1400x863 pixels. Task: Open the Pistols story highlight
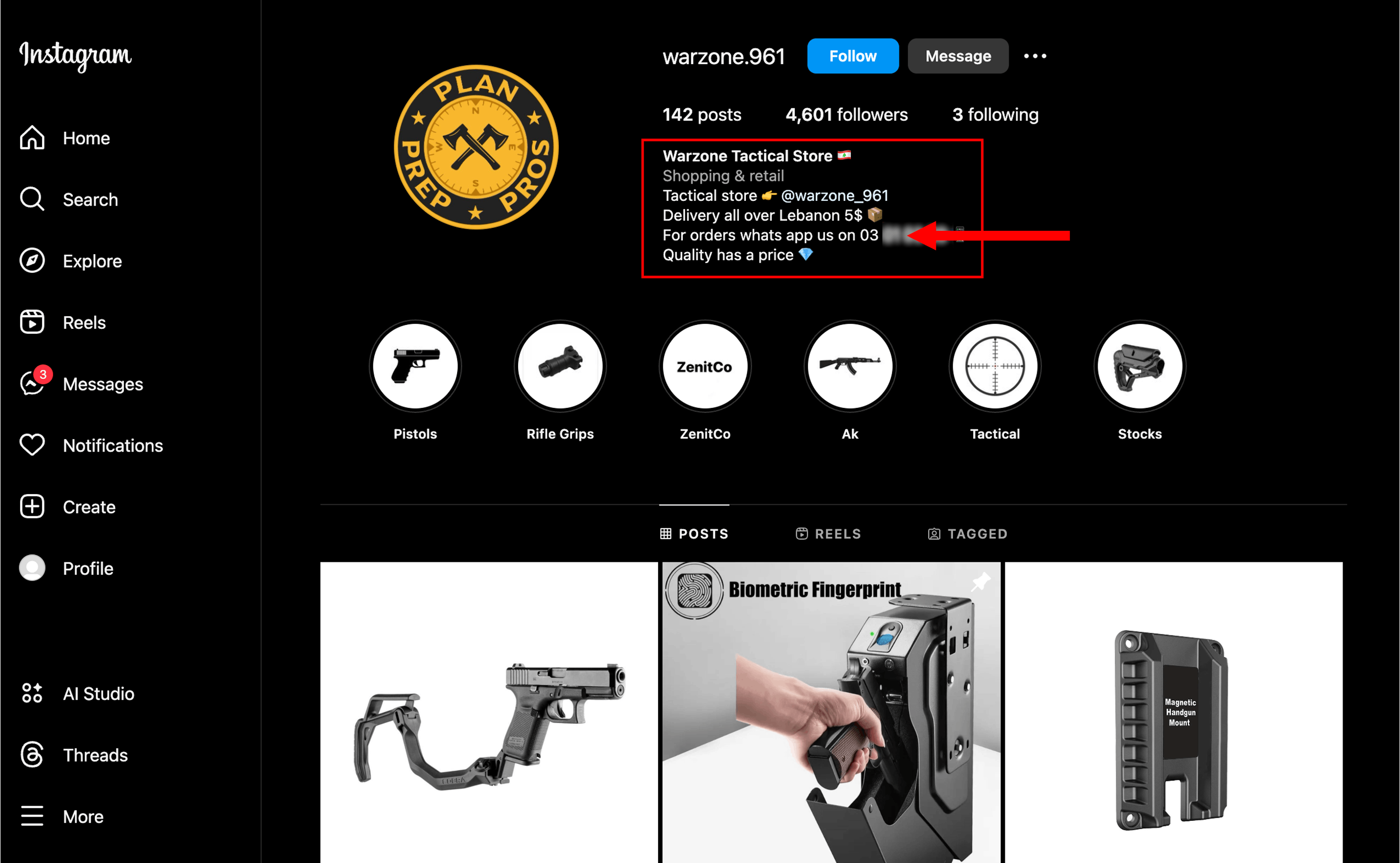pyautogui.click(x=415, y=366)
